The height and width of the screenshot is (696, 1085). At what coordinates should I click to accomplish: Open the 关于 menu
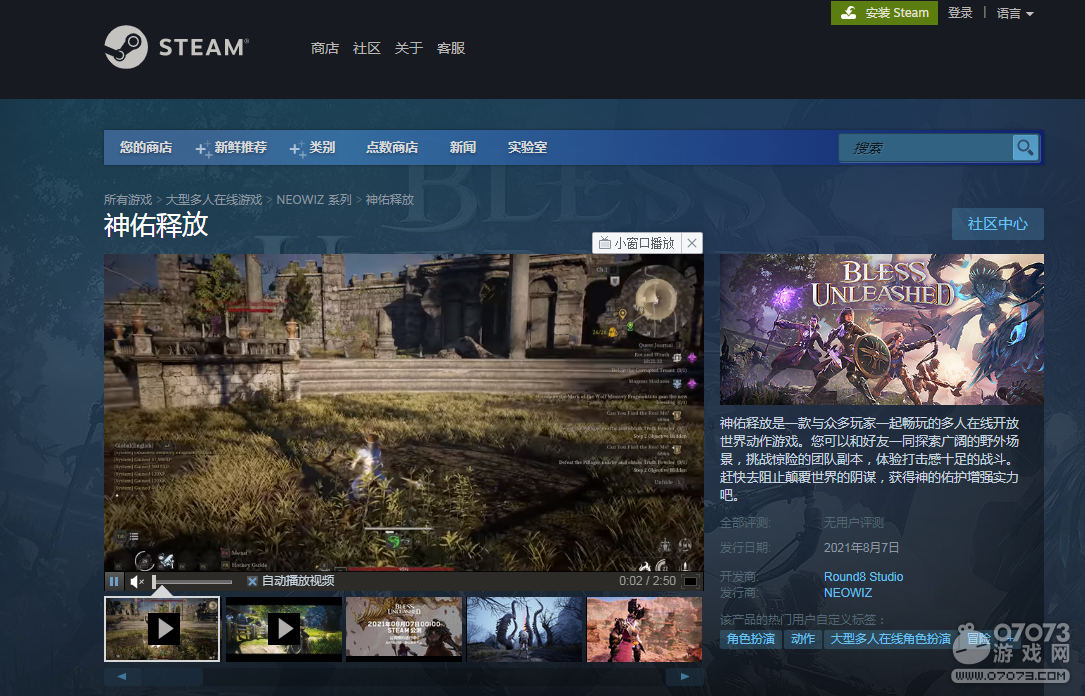click(408, 48)
